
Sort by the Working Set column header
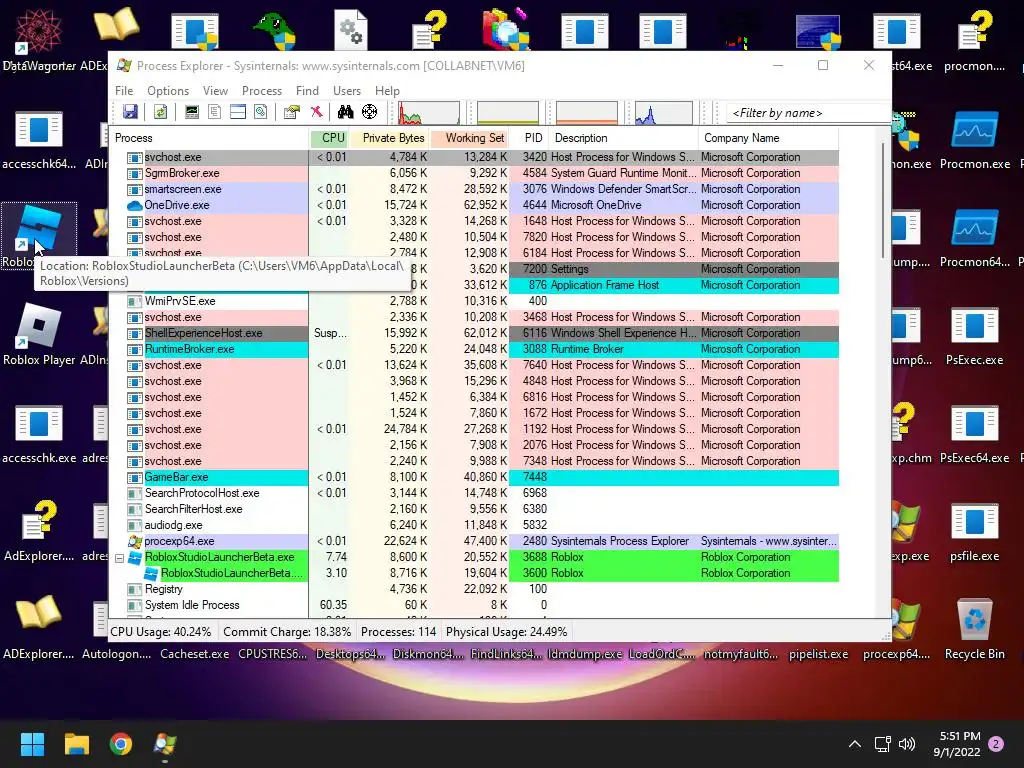click(x=470, y=138)
